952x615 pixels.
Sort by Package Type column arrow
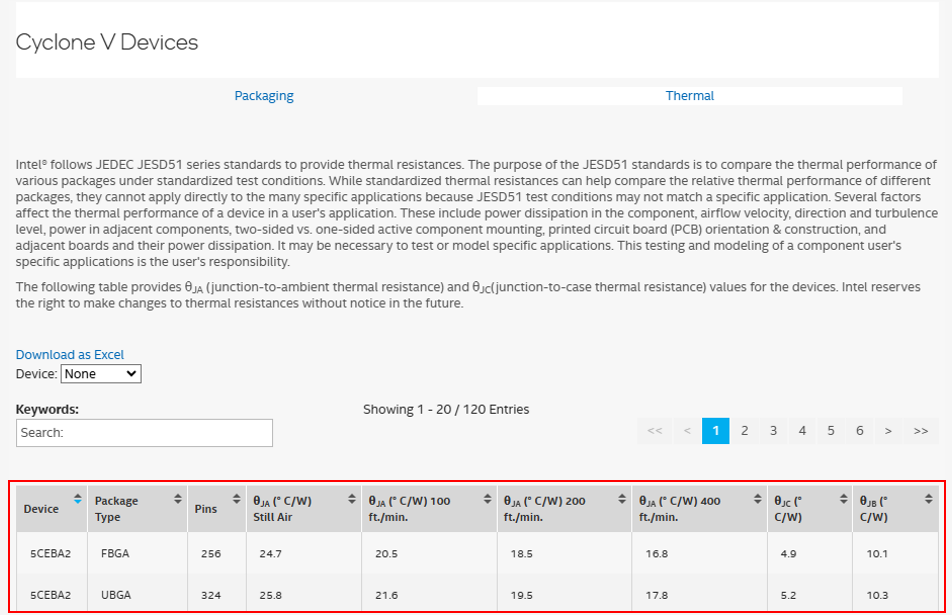click(x=178, y=498)
